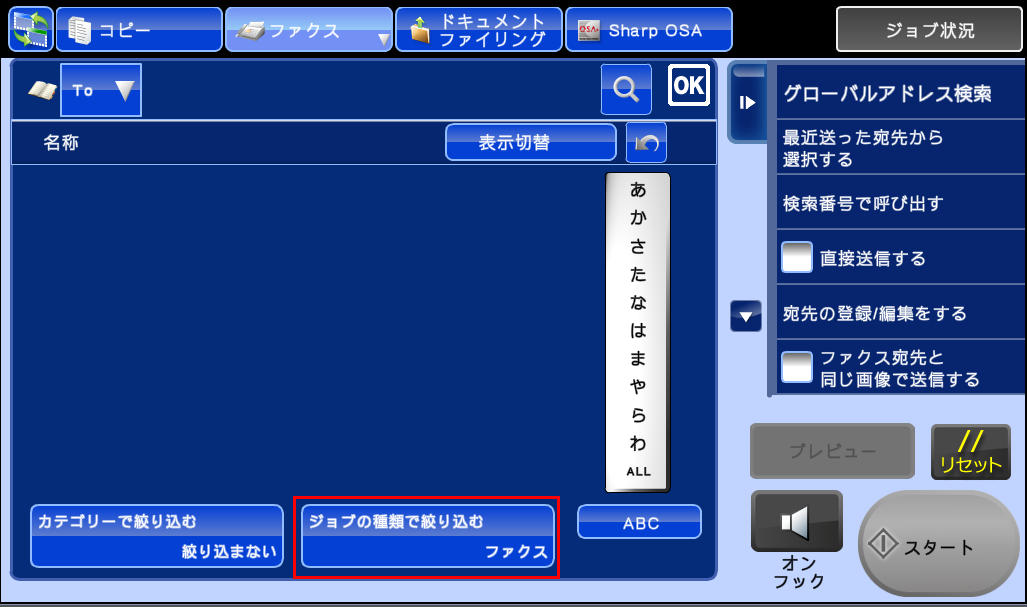Switch to the コピー mode tab

click(139, 30)
